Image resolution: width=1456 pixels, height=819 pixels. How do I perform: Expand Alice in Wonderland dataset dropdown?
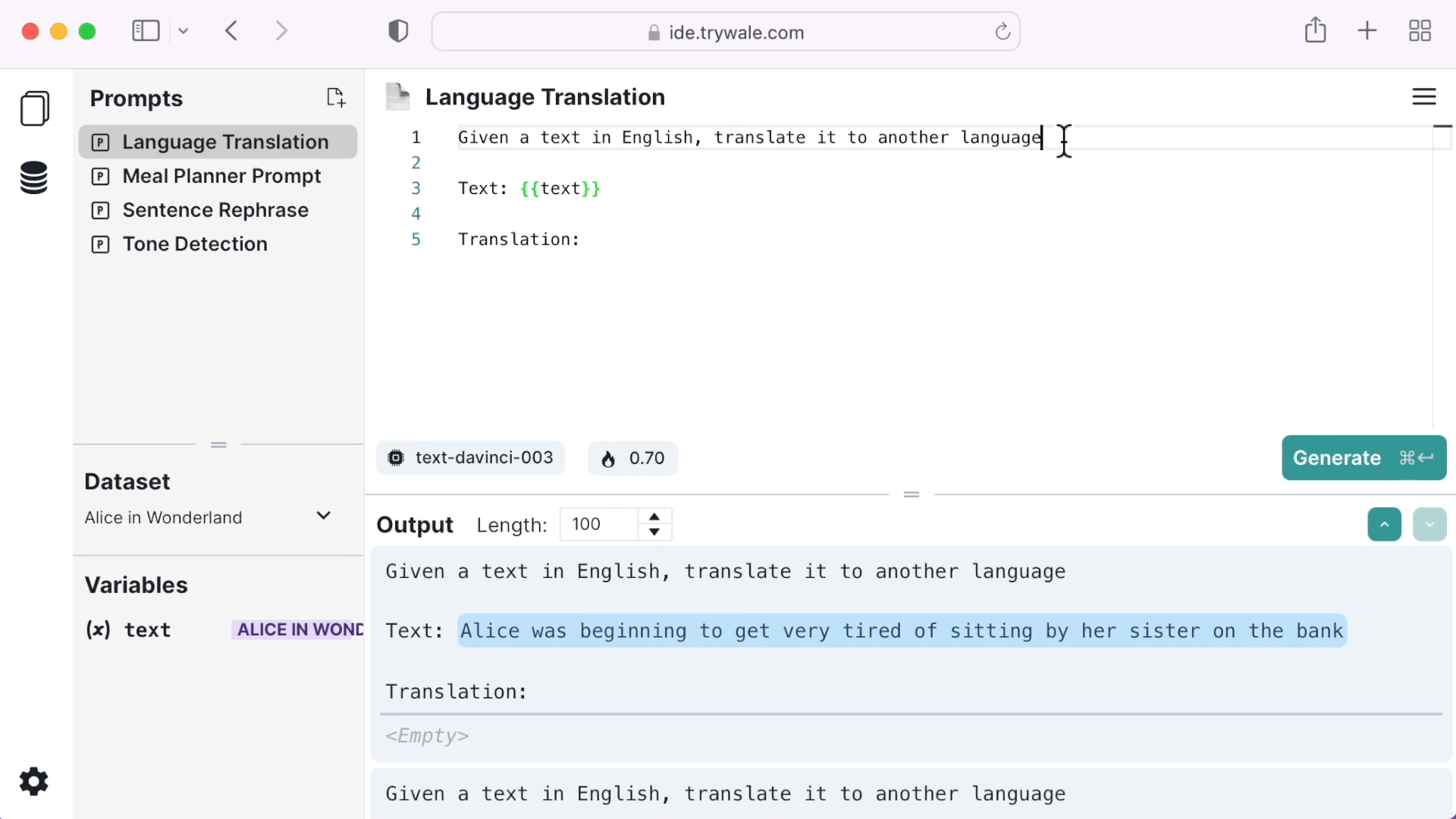pos(324,516)
